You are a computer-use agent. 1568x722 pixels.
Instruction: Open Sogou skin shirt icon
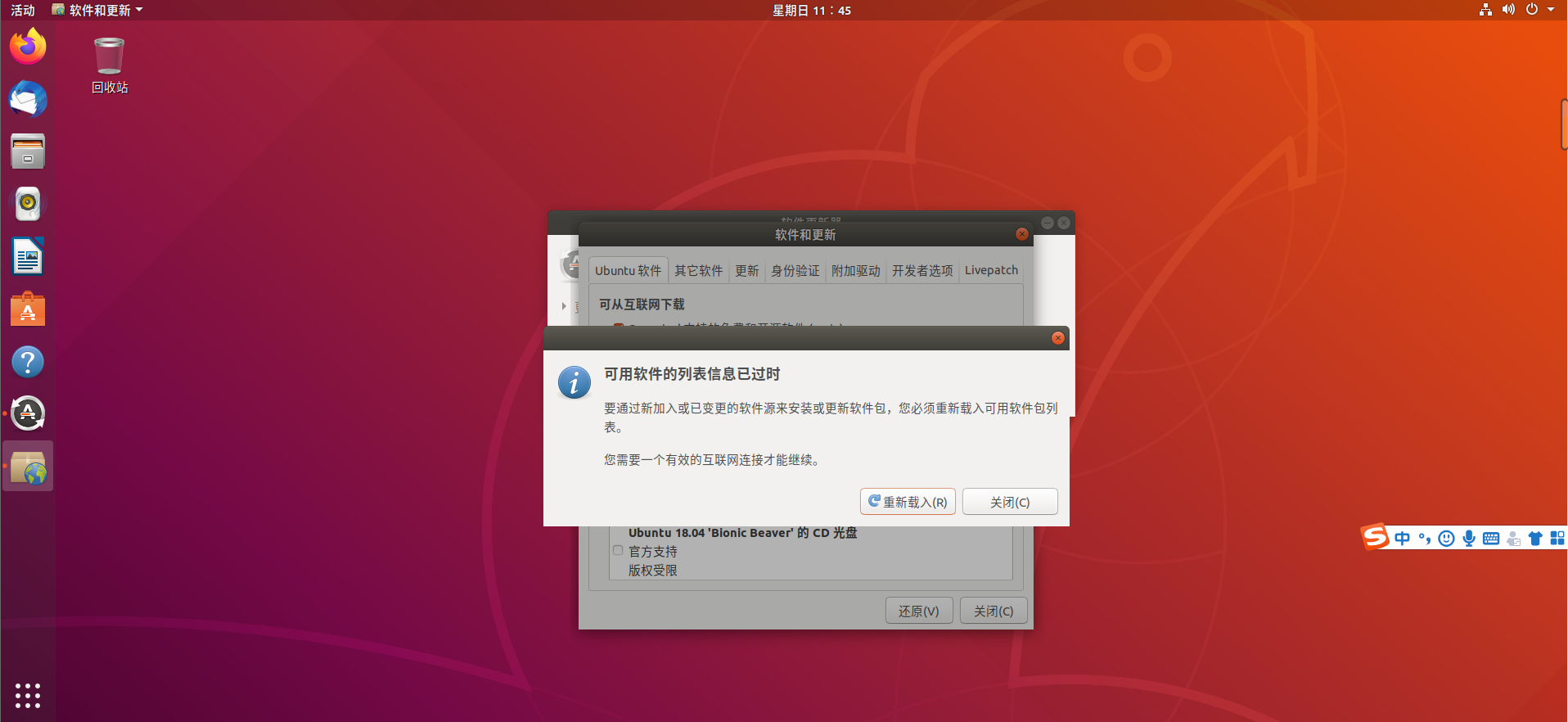pos(1535,538)
